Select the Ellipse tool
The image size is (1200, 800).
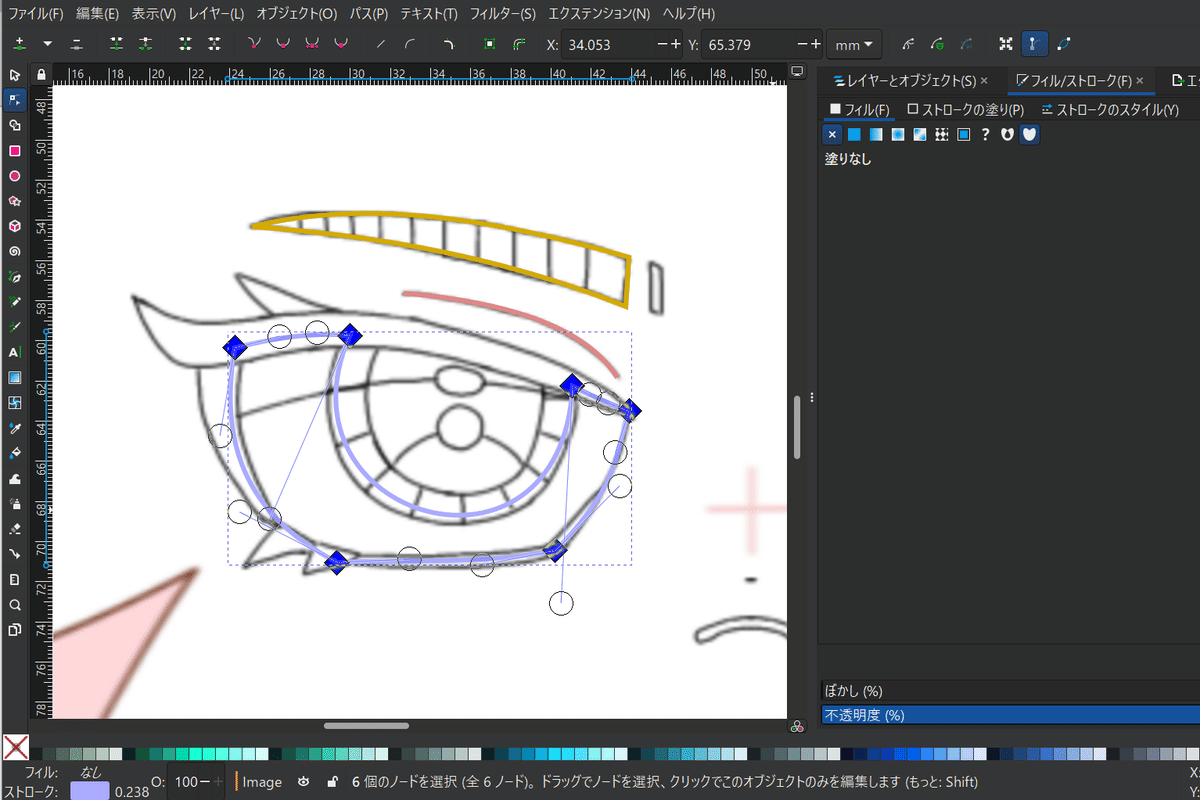(x=14, y=176)
